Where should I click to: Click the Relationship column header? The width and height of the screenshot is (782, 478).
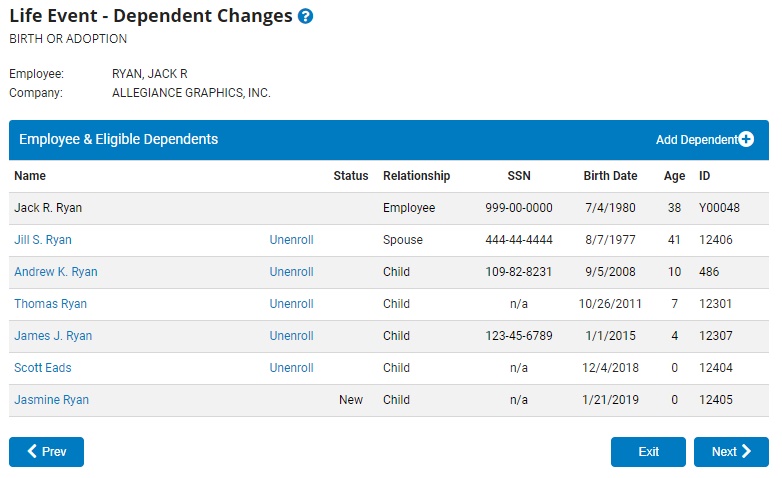tap(416, 176)
